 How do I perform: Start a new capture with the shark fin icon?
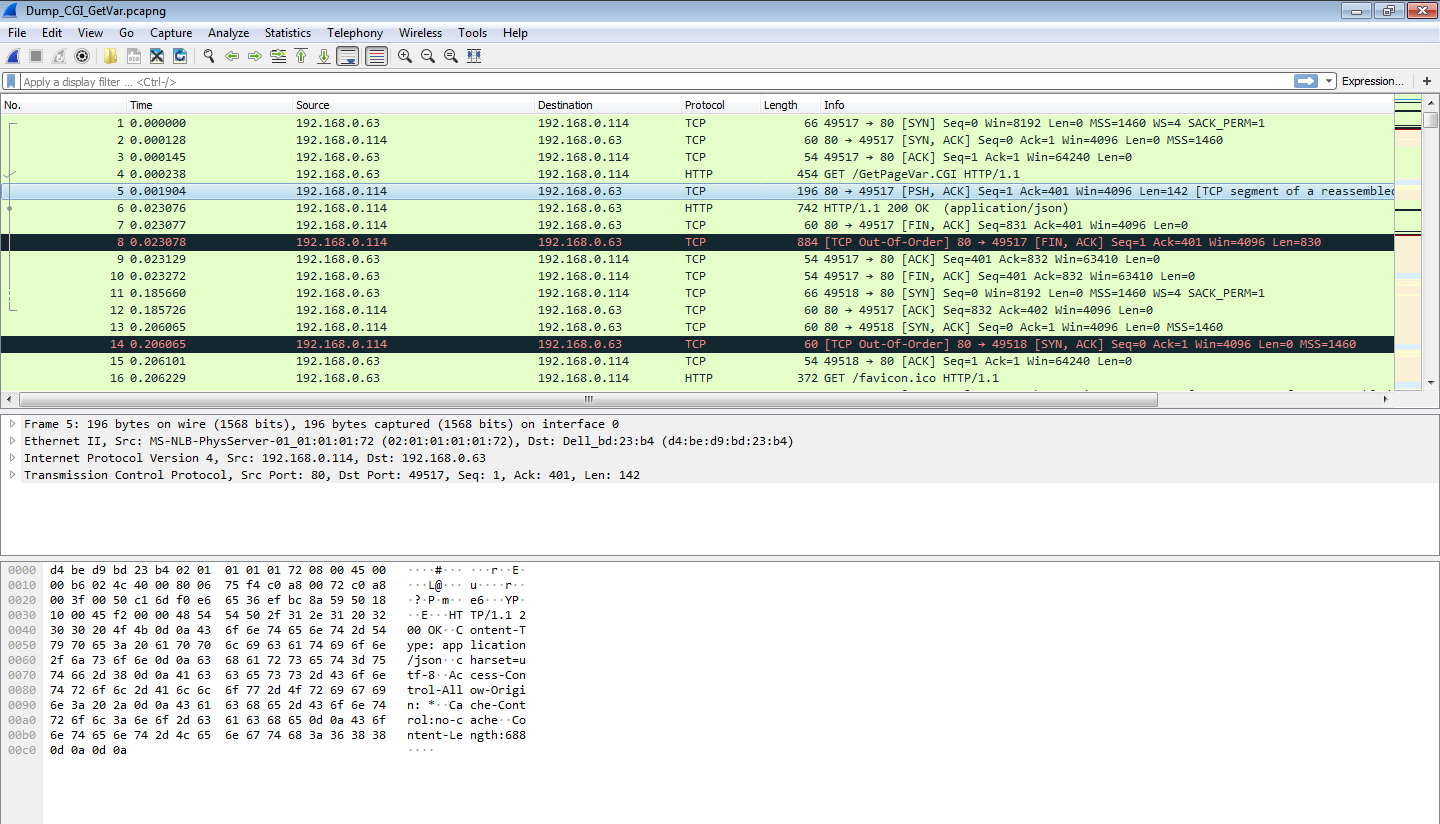pyautogui.click(x=14, y=56)
